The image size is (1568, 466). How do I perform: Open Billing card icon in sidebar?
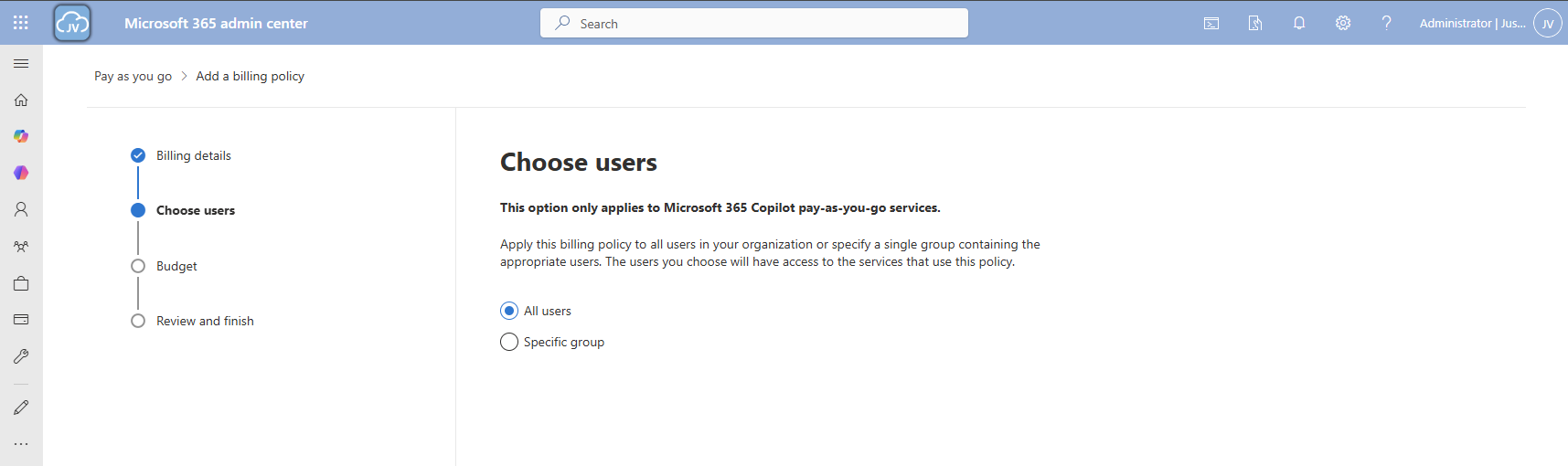click(x=21, y=320)
